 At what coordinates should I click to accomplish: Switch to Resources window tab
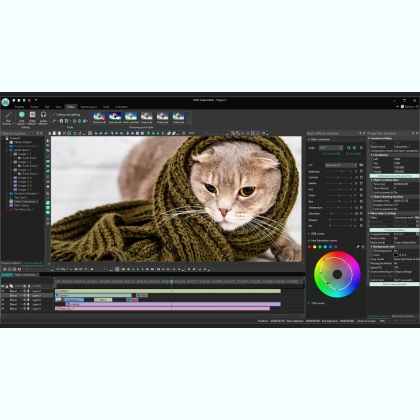pos(402,316)
